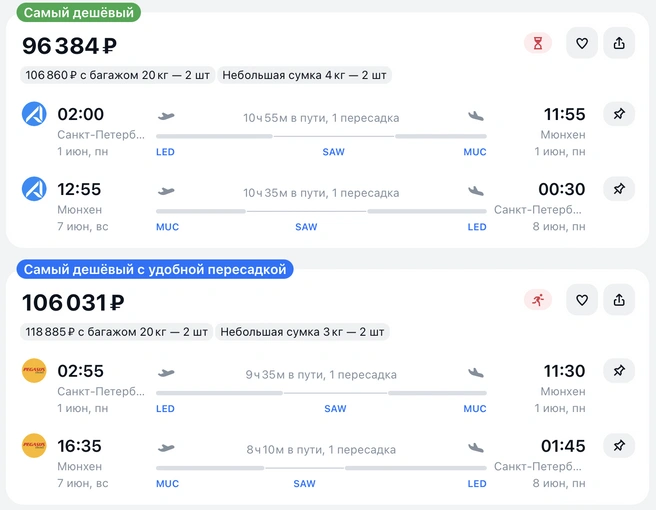Open the Самый дешёвый green badge
This screenshot has height=510, width=656.
pos(79,13)
